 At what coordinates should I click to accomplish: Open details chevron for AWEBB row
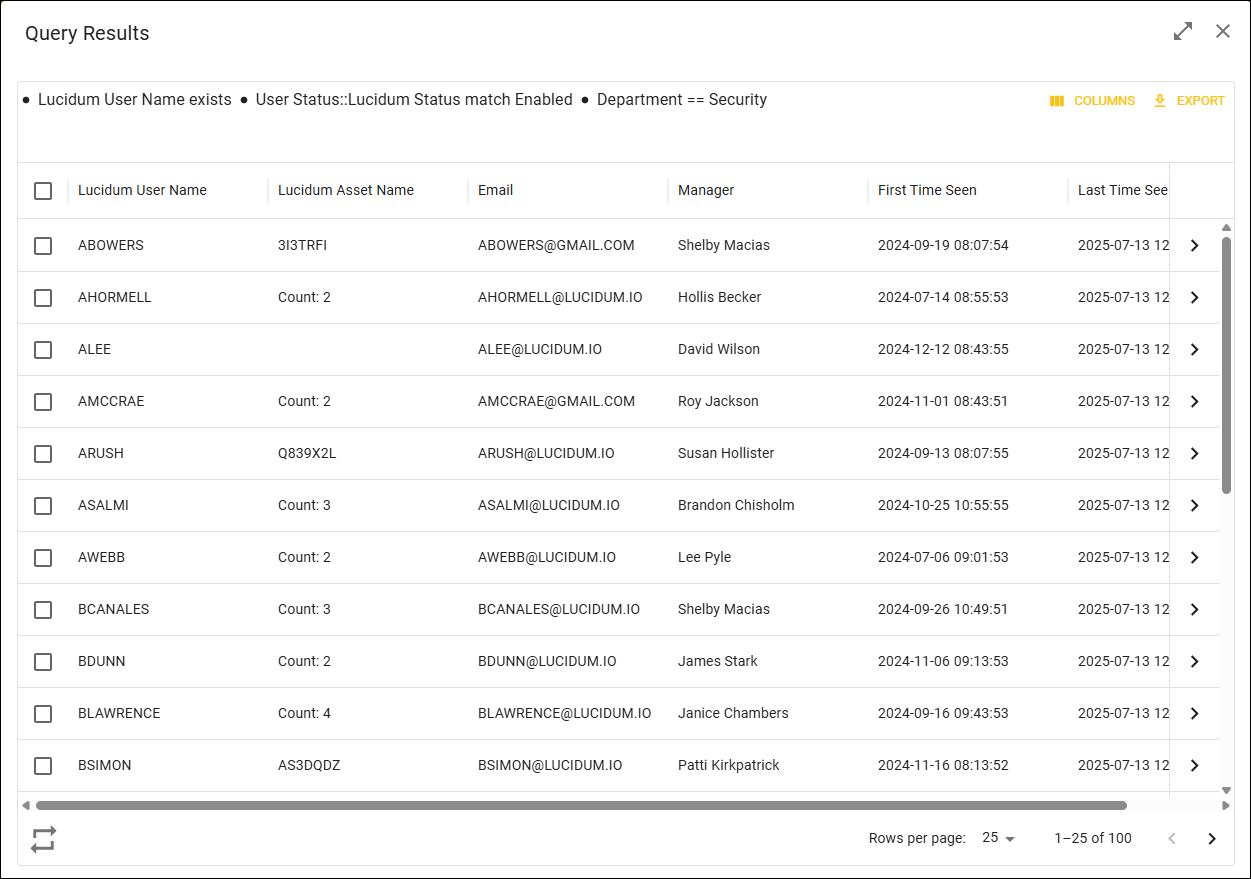pyautogui.click(x=1194, y=558)
